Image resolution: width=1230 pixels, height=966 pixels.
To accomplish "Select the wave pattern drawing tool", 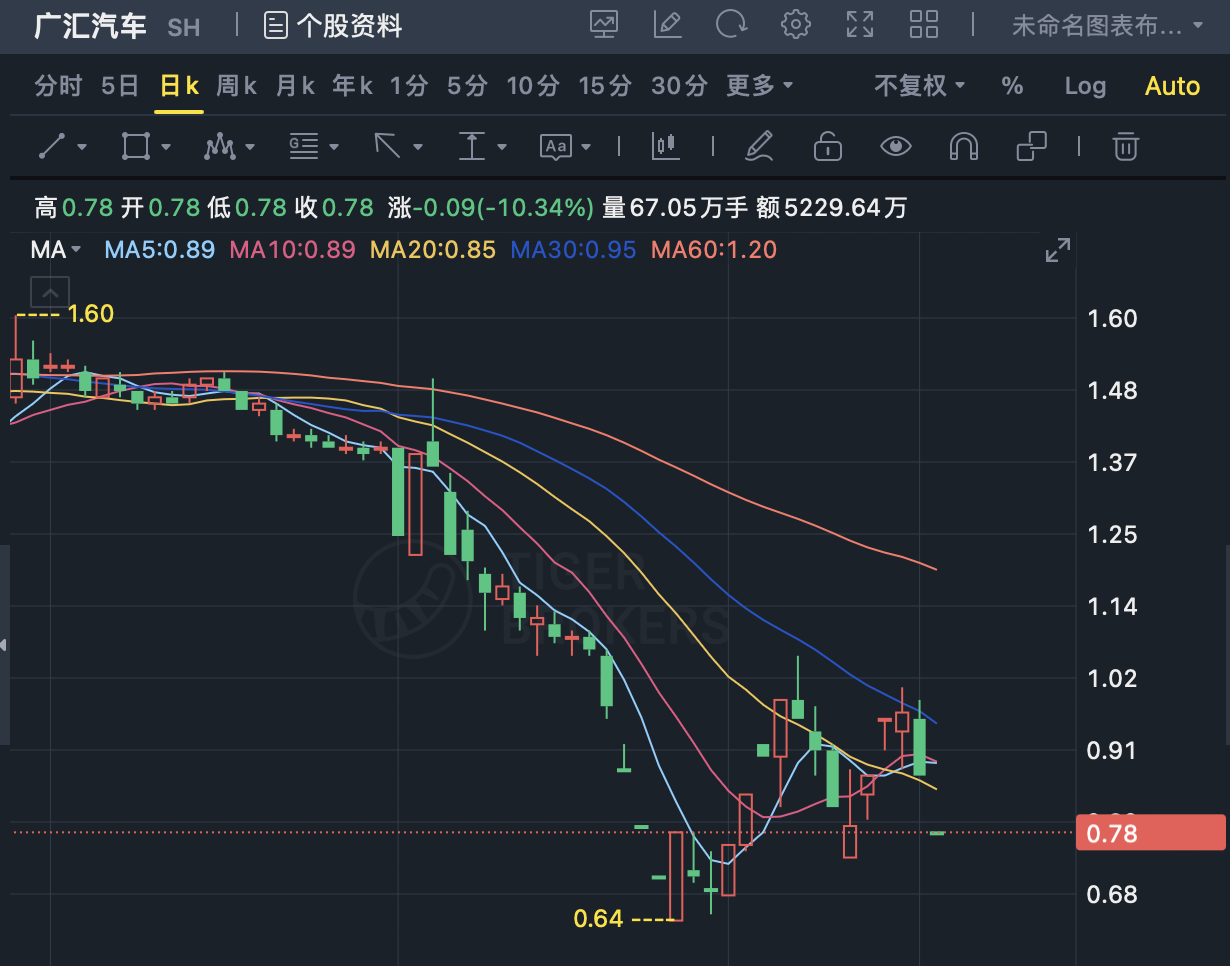I will point(219,147).
